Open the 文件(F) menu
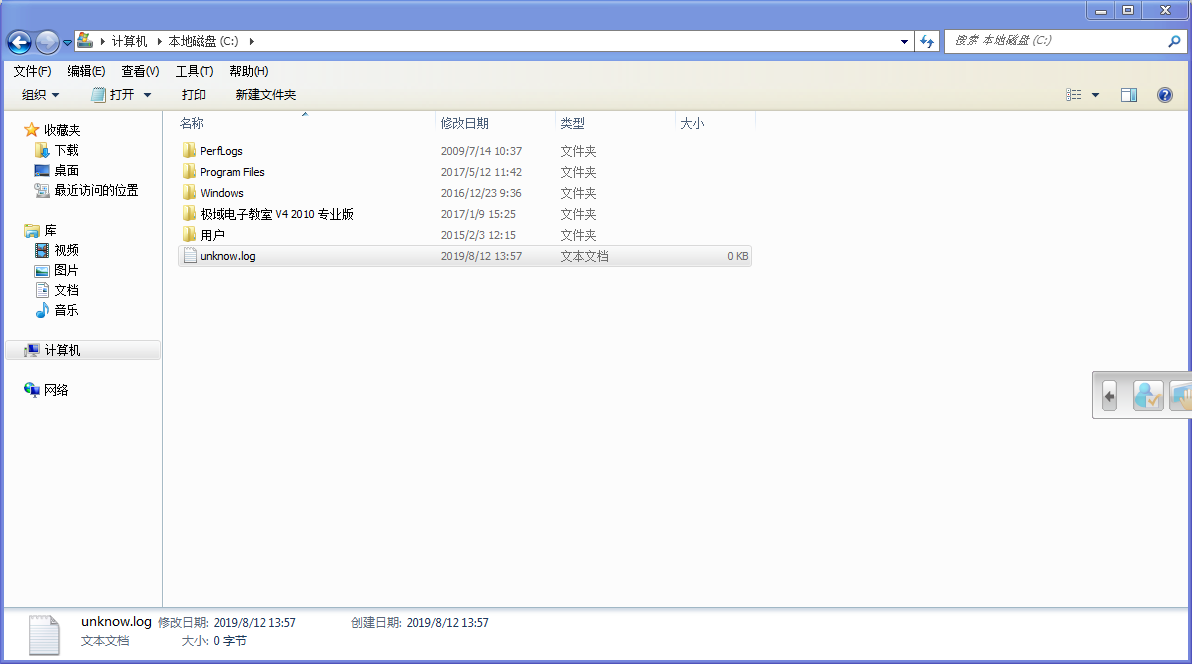Image resolution: width=1192 pixels, height=664 pixels. [32, 71]
